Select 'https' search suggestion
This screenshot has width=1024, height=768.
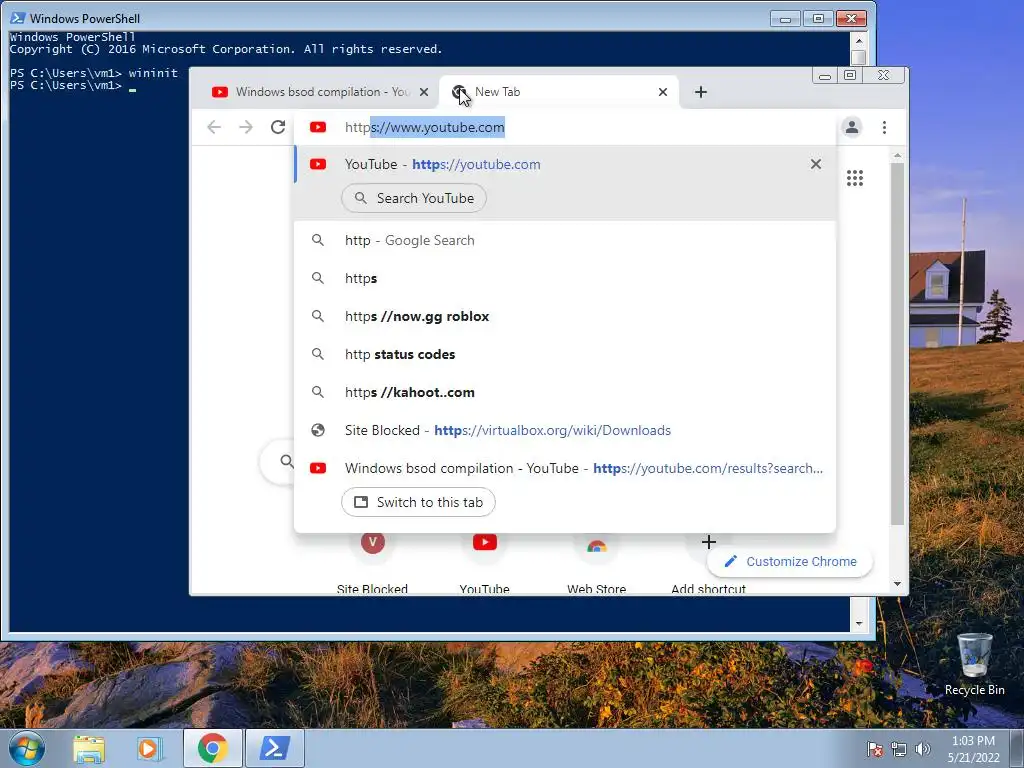(x=565, y=278)
